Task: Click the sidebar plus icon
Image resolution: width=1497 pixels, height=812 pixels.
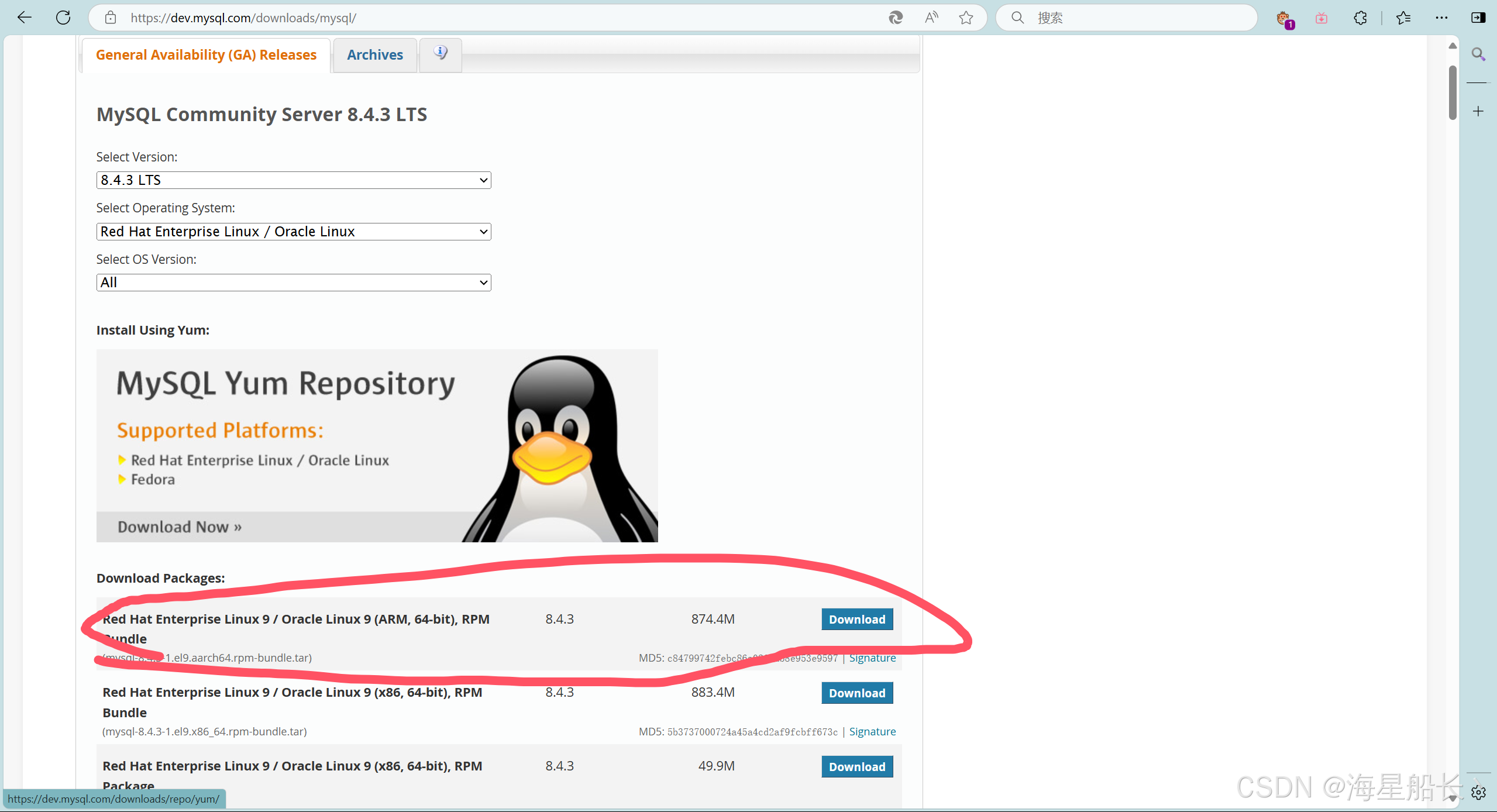Action: [1478, 111]
